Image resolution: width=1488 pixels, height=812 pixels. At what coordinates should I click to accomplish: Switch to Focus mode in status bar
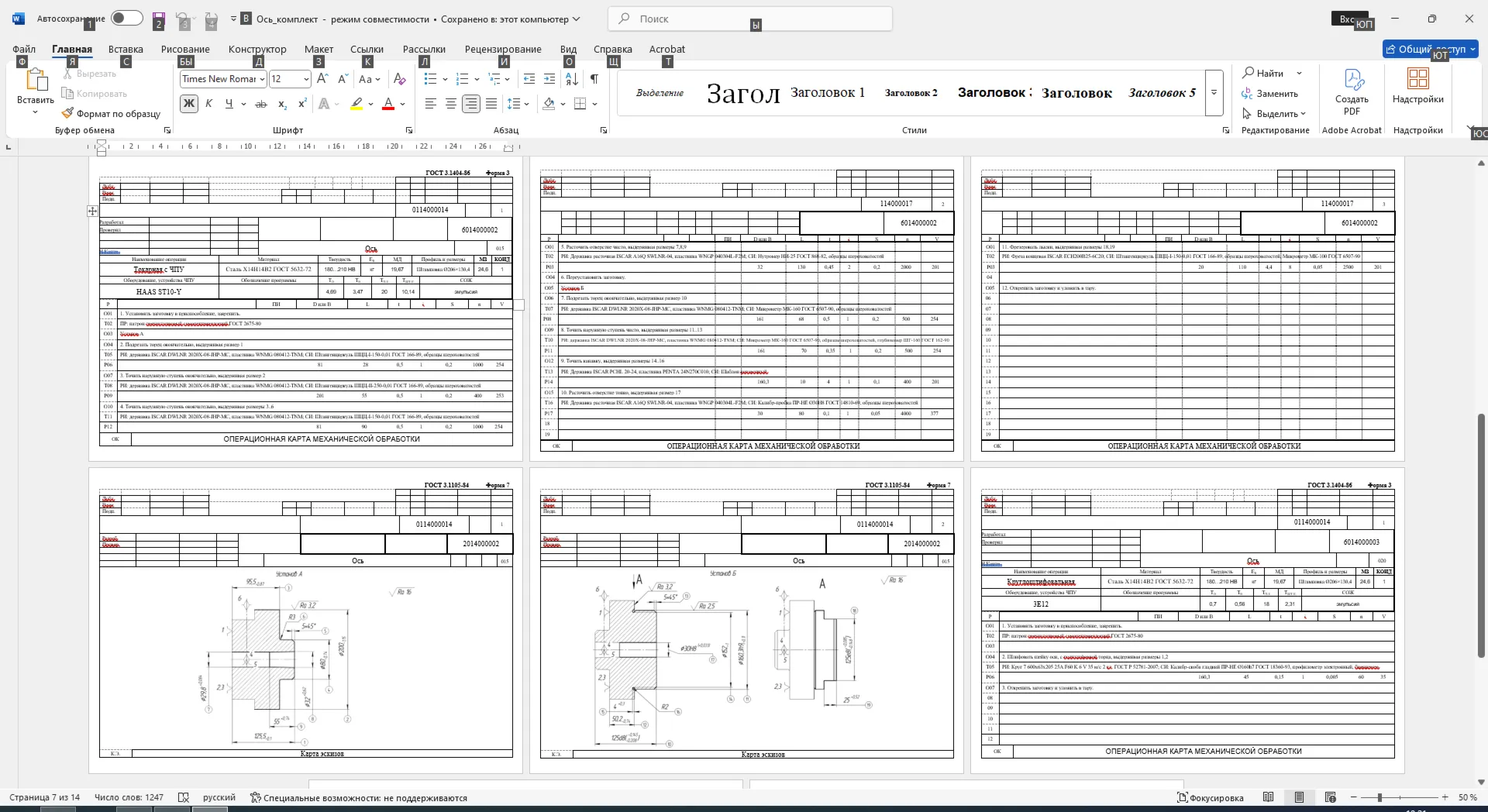(x=1210, y=797)
